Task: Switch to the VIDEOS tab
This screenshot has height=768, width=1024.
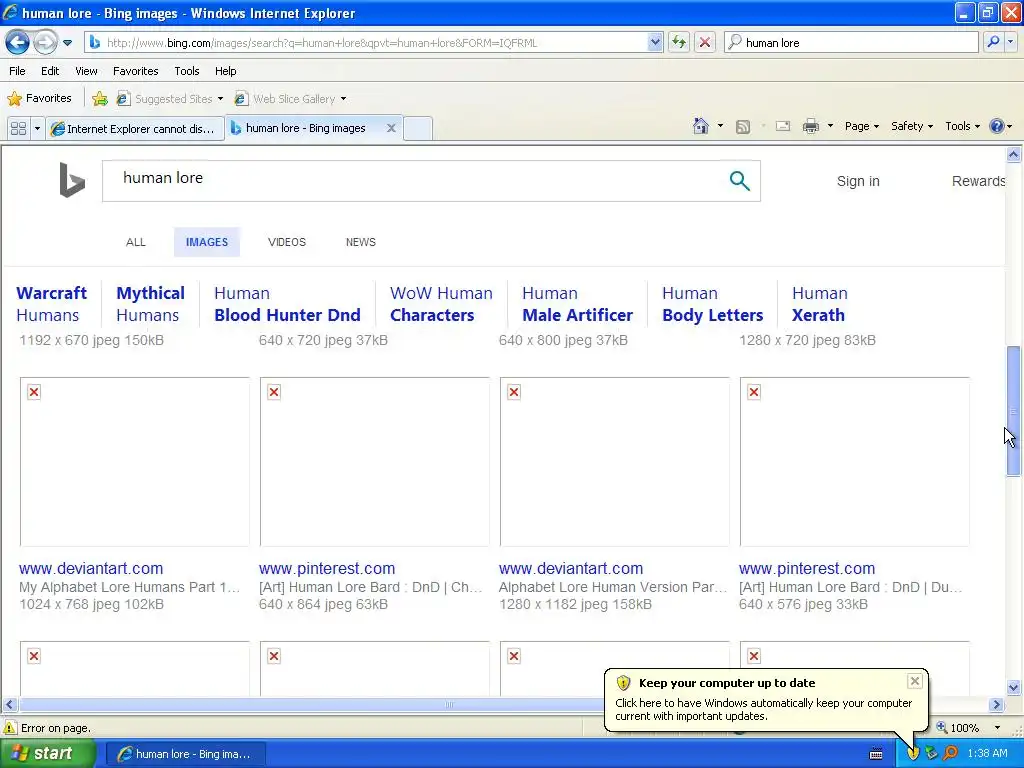Action: pos(287,242)
